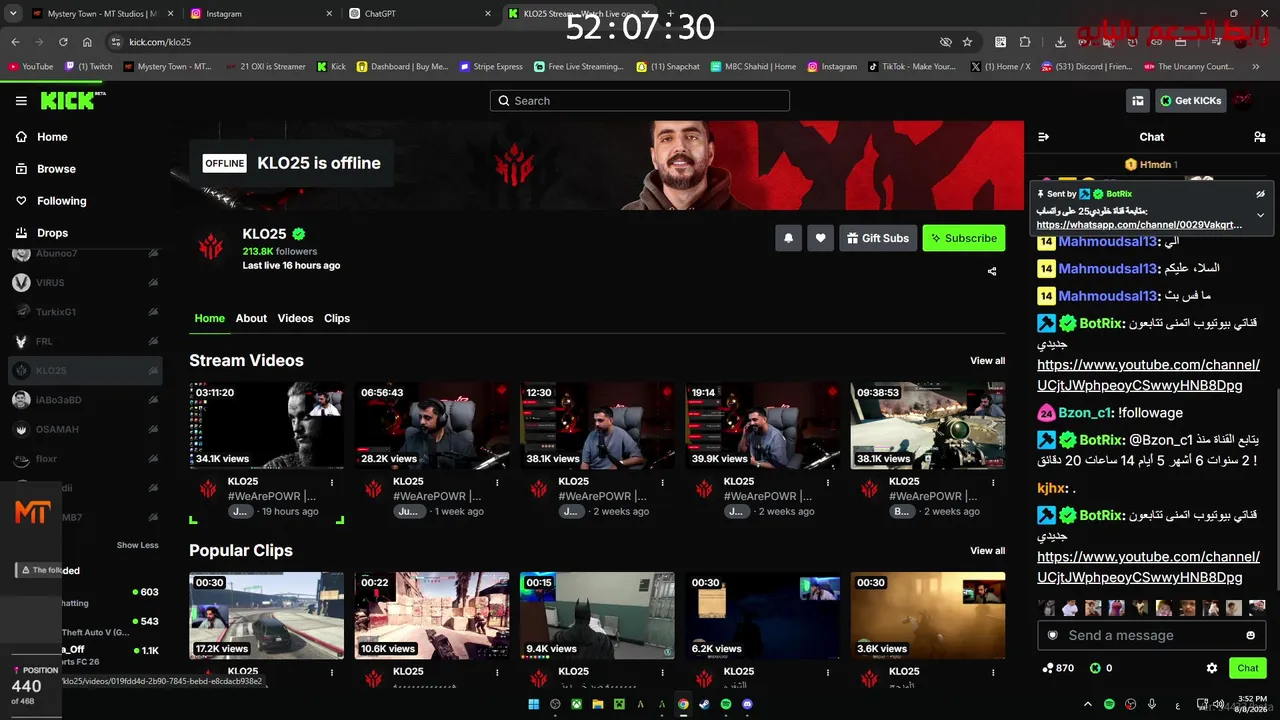This screenshot has height=720, width=1280.
Task: Open the Kick hamburger sidebar menu
Action: (21, 101)
